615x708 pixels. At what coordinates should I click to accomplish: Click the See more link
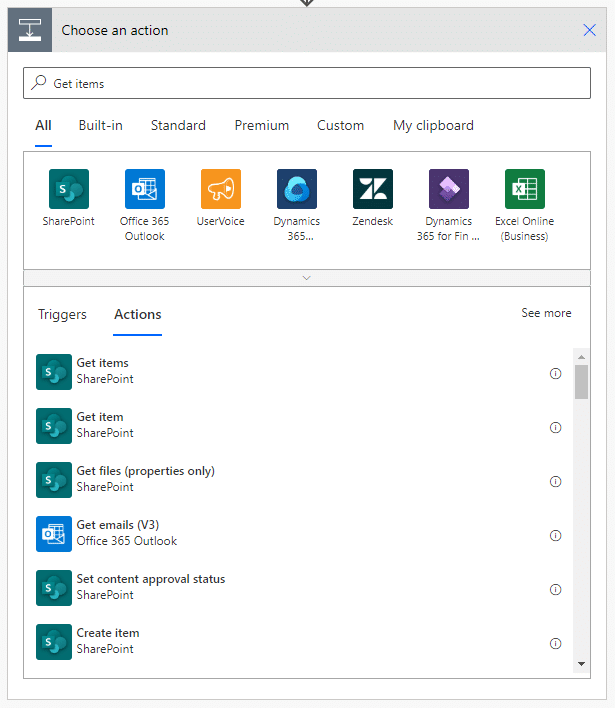pyautogui.click(x=546, y=313)
